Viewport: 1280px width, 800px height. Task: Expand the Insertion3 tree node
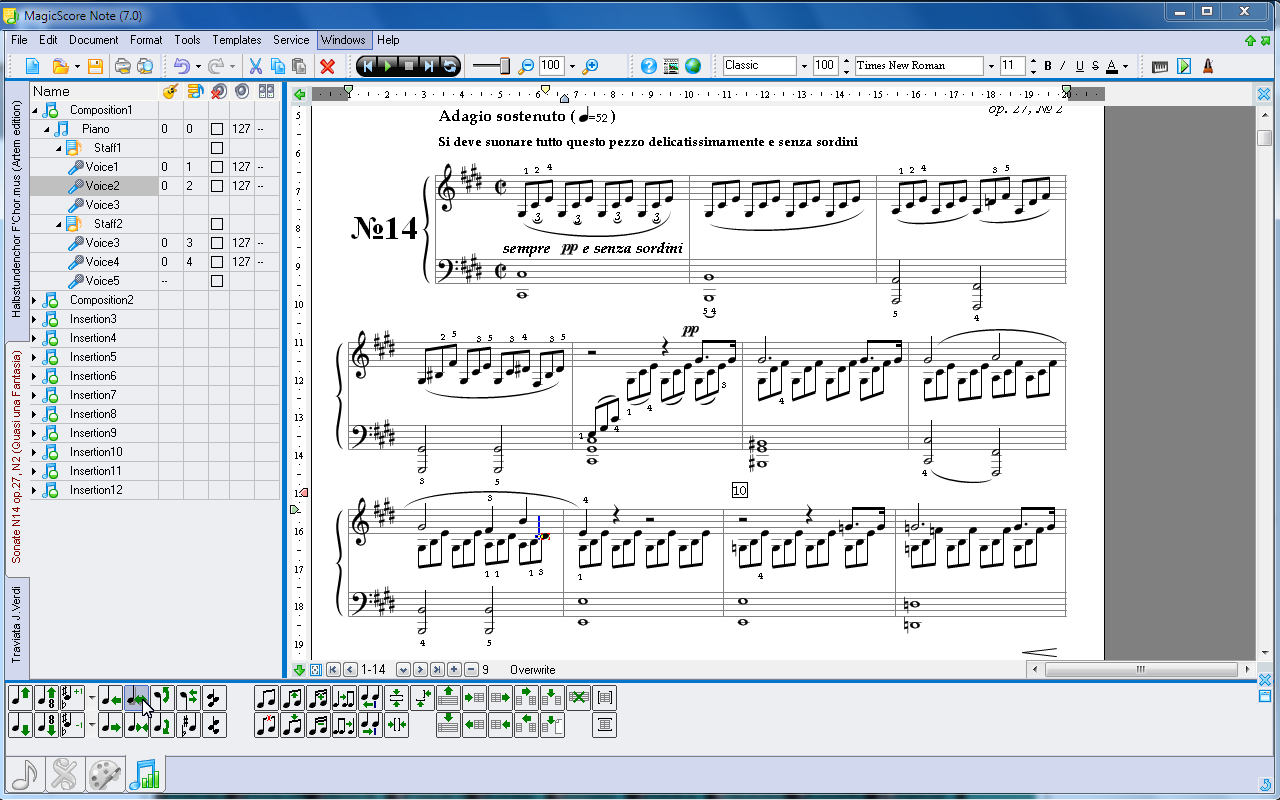[x=35, y=319]
